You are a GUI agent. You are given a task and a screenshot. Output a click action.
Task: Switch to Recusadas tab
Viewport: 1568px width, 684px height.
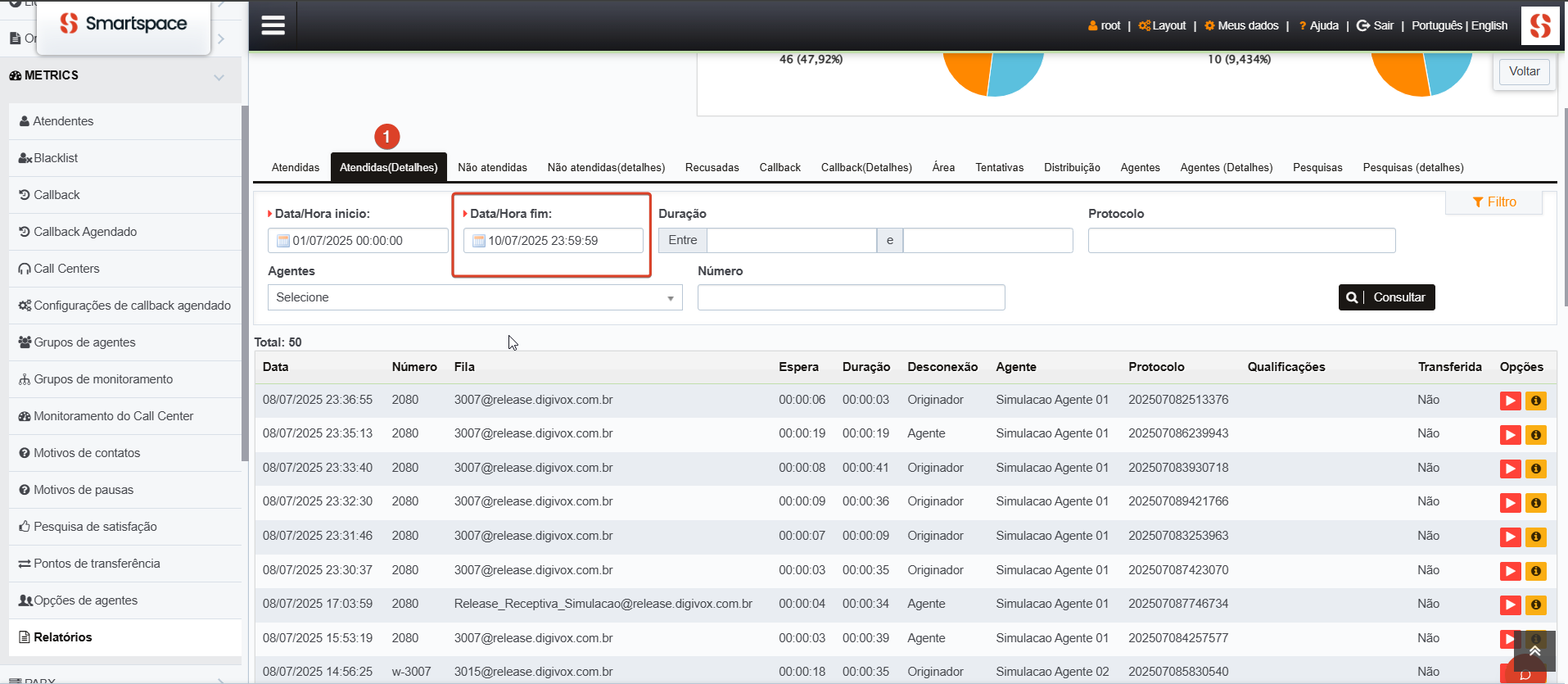click(712, 167)
